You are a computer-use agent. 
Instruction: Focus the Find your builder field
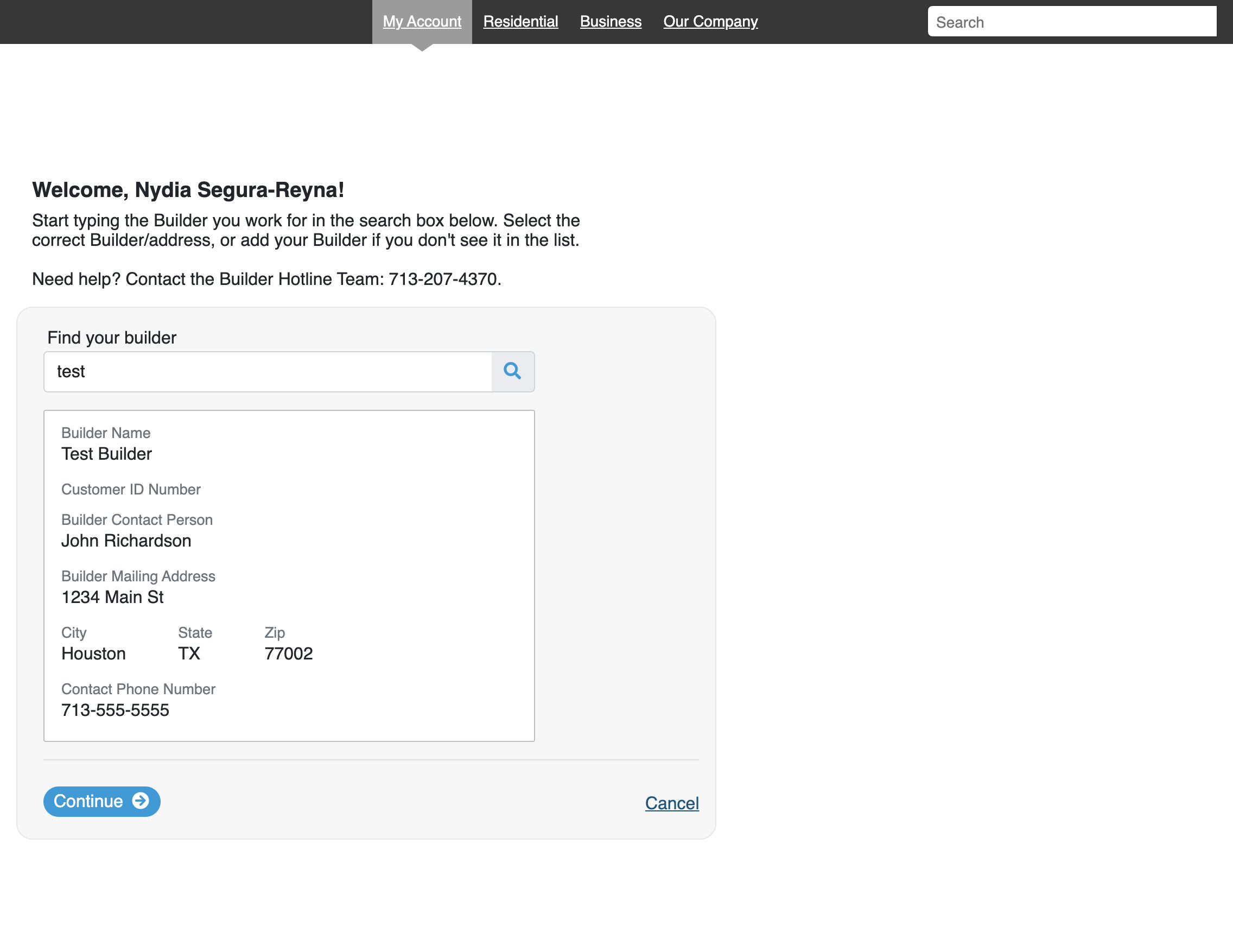pyautogui.click(x=268, y=372)
